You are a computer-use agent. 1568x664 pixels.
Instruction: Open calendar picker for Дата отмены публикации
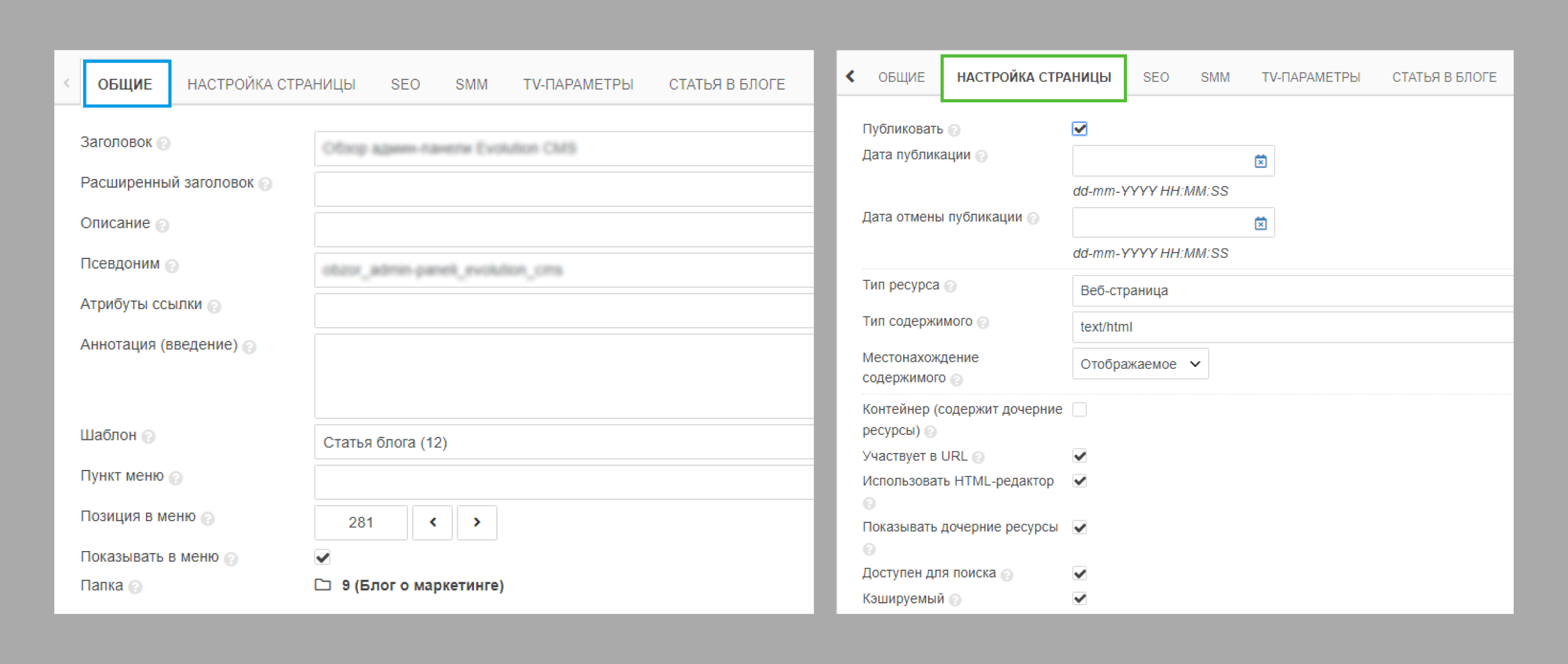click(x=1260, y=223)
